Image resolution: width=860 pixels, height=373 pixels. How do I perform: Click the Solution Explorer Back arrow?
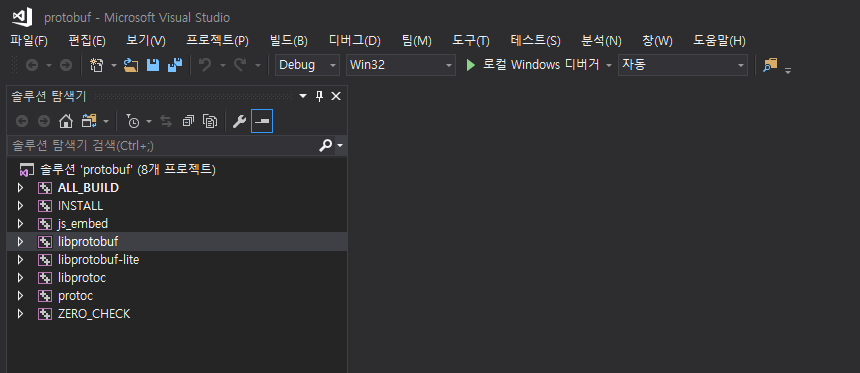tap(22, 121)
